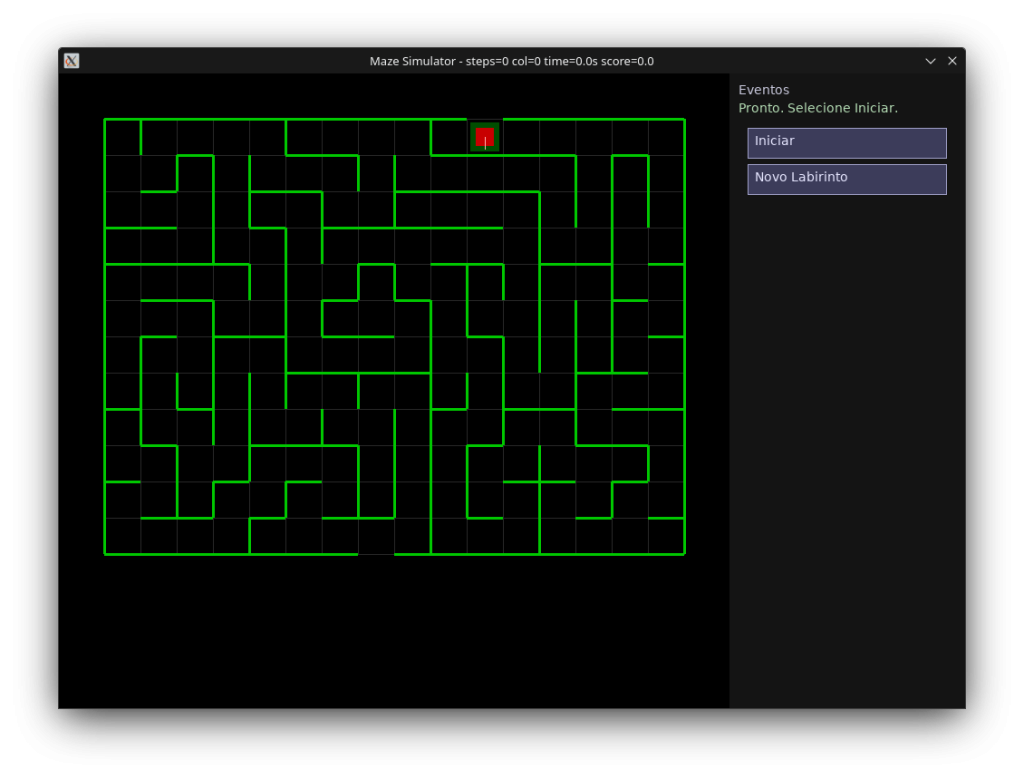Viewport: 1024px width, 778px height.
Task: Click the 'Pronto. Selecione Iniciar.' status message
Action: (x=817, y=108)
